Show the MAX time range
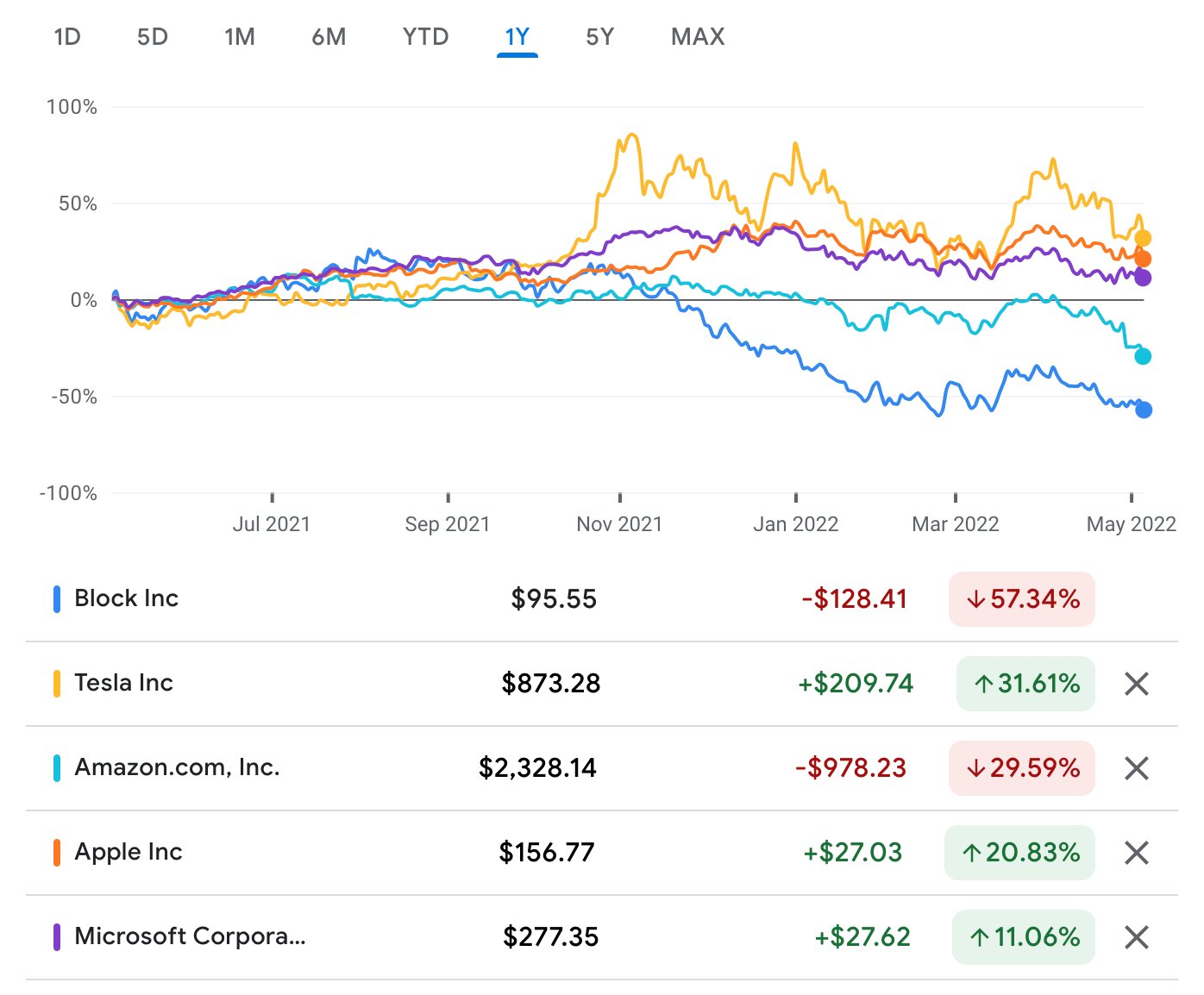Image resolution: width=1204 pixels, height=995 pixels. (698, 37)
